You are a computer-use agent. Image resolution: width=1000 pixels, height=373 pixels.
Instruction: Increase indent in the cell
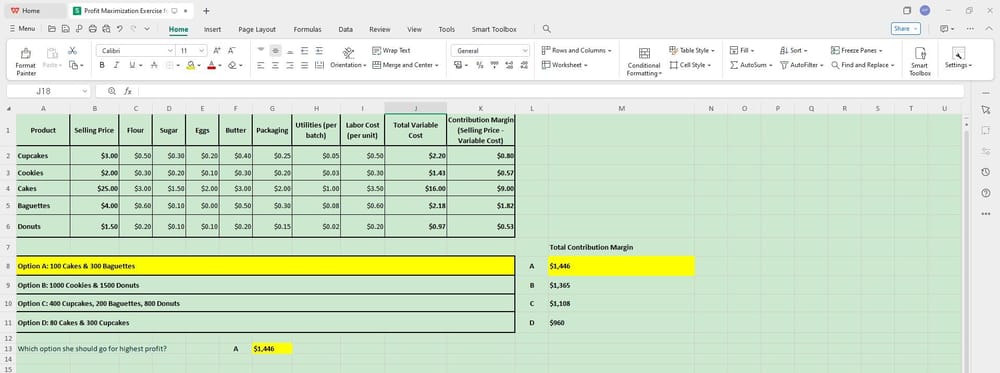319,50
